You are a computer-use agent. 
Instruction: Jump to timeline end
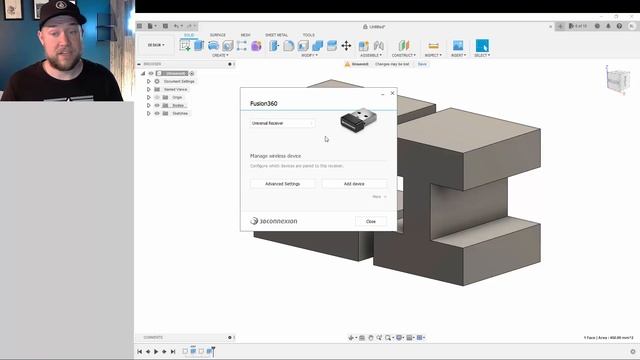click(173, 351)
